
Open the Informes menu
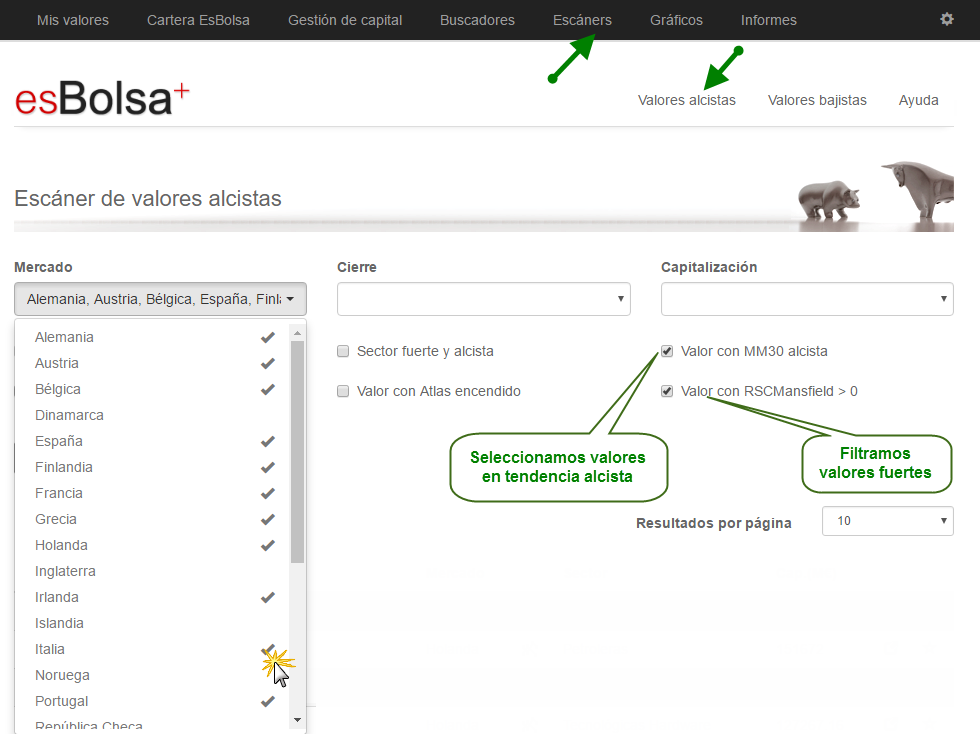pyautogui.click(x=769, y=20)
